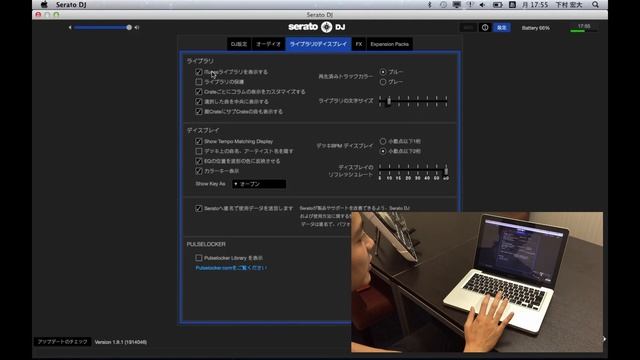Click the dimmed MIDI button
The height and width of the screenshot is (360, 640).
[x=468, y=28]
